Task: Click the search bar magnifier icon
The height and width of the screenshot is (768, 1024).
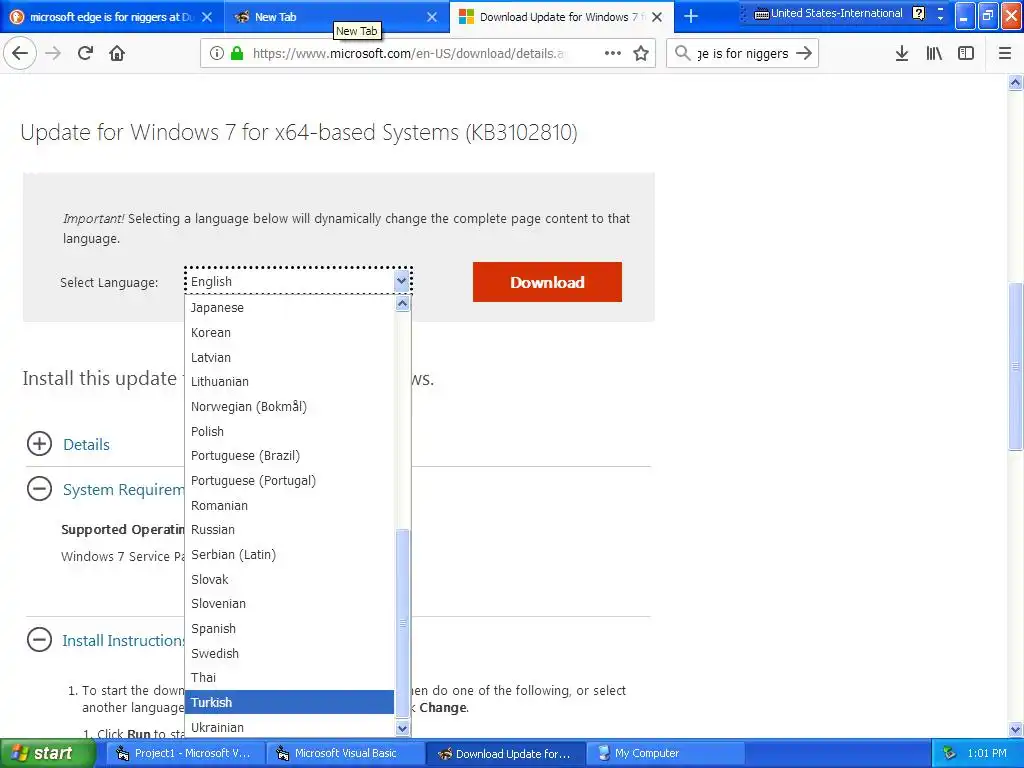Action: [x=682, y=53]
